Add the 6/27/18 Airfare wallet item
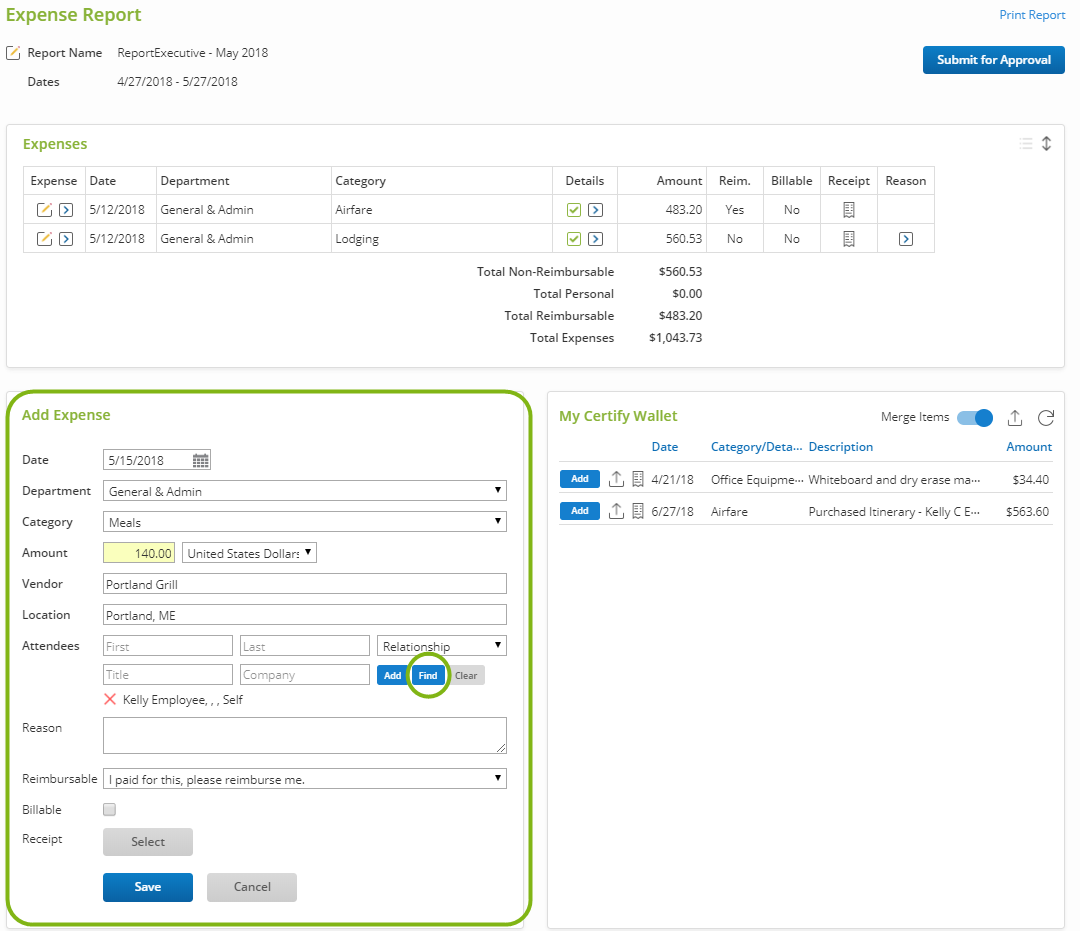Screen dimensions: 1080x931 pos(579,511)
